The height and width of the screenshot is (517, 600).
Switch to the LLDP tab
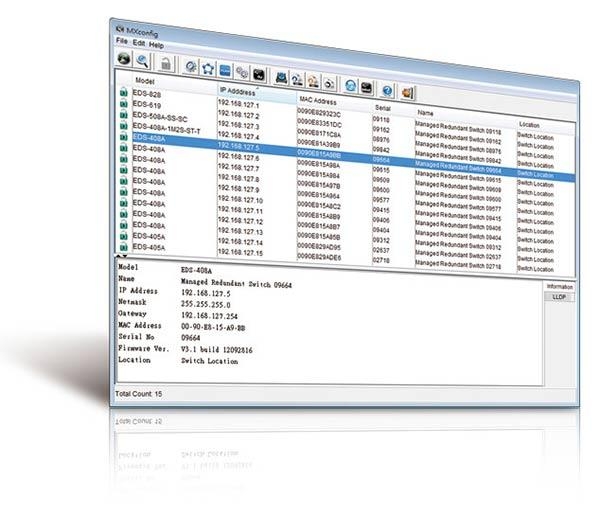pos(559,297)
